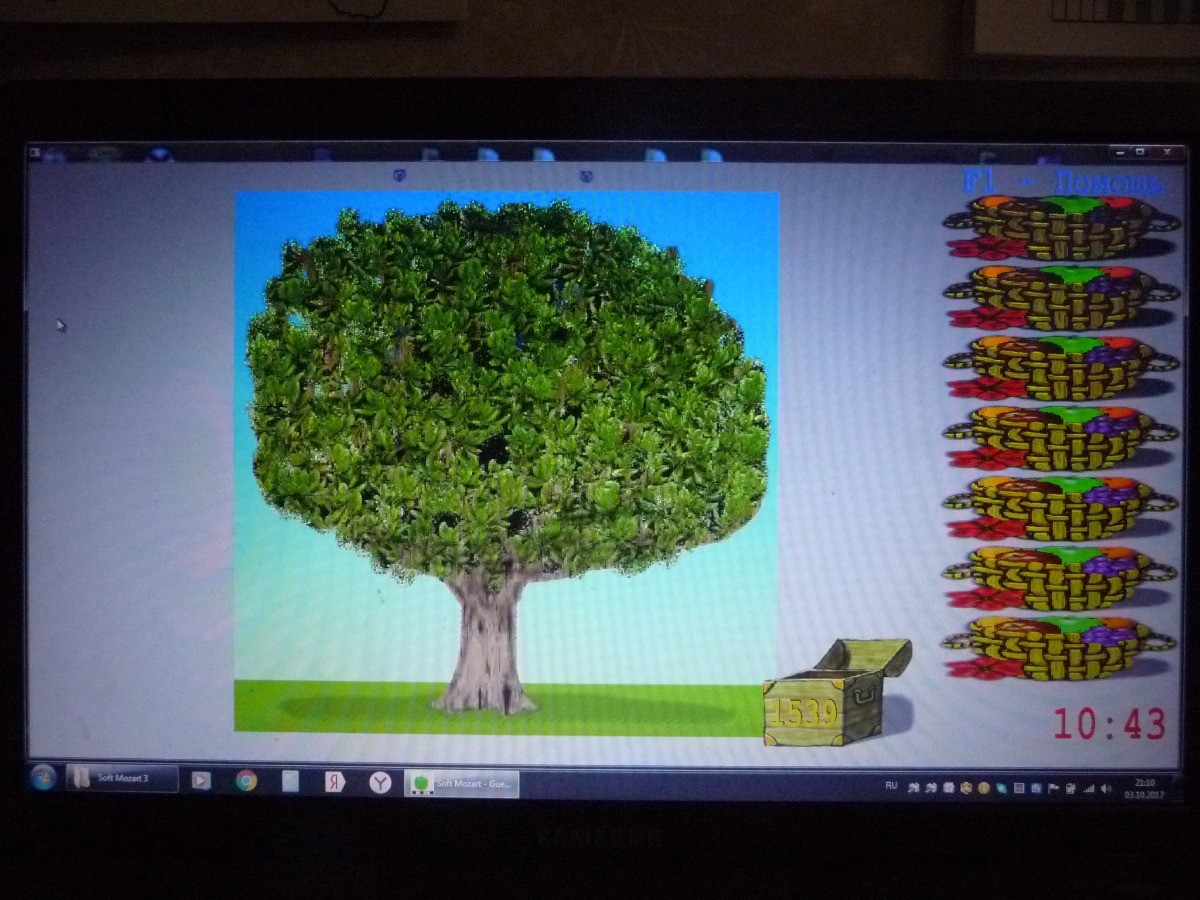Open the notepad document taskbar icon
This screenshot has height=900, width=1200.
(290, 781)
